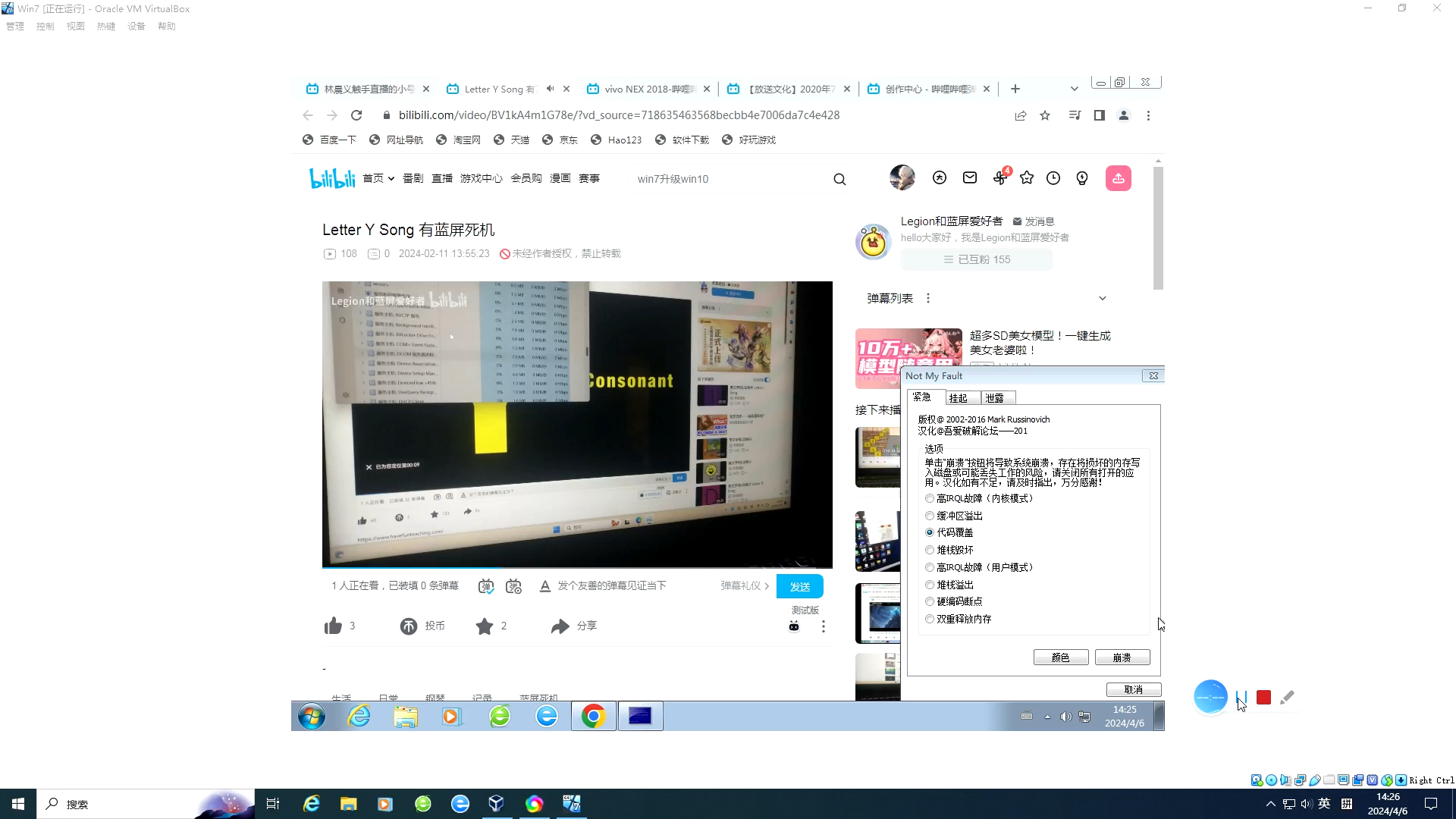Viewport: 1456px width, 819px height.
Task: Click the Bilibili logo
Action: pyautogui.click(x=332, y=178)
